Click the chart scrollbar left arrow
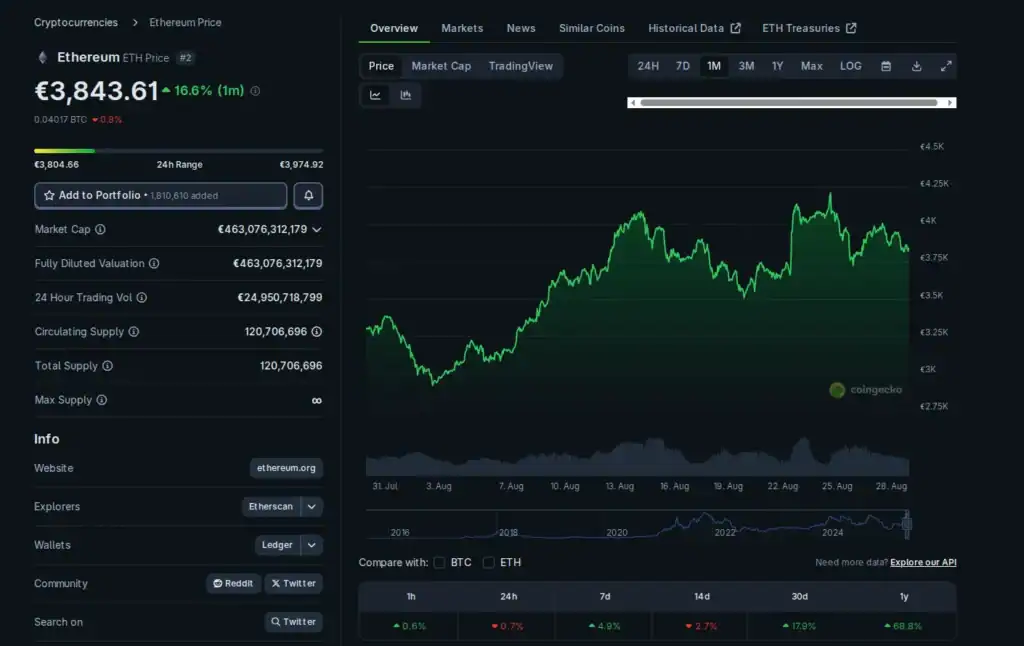This screenshot has width=1024, height=646. point(633,103)
